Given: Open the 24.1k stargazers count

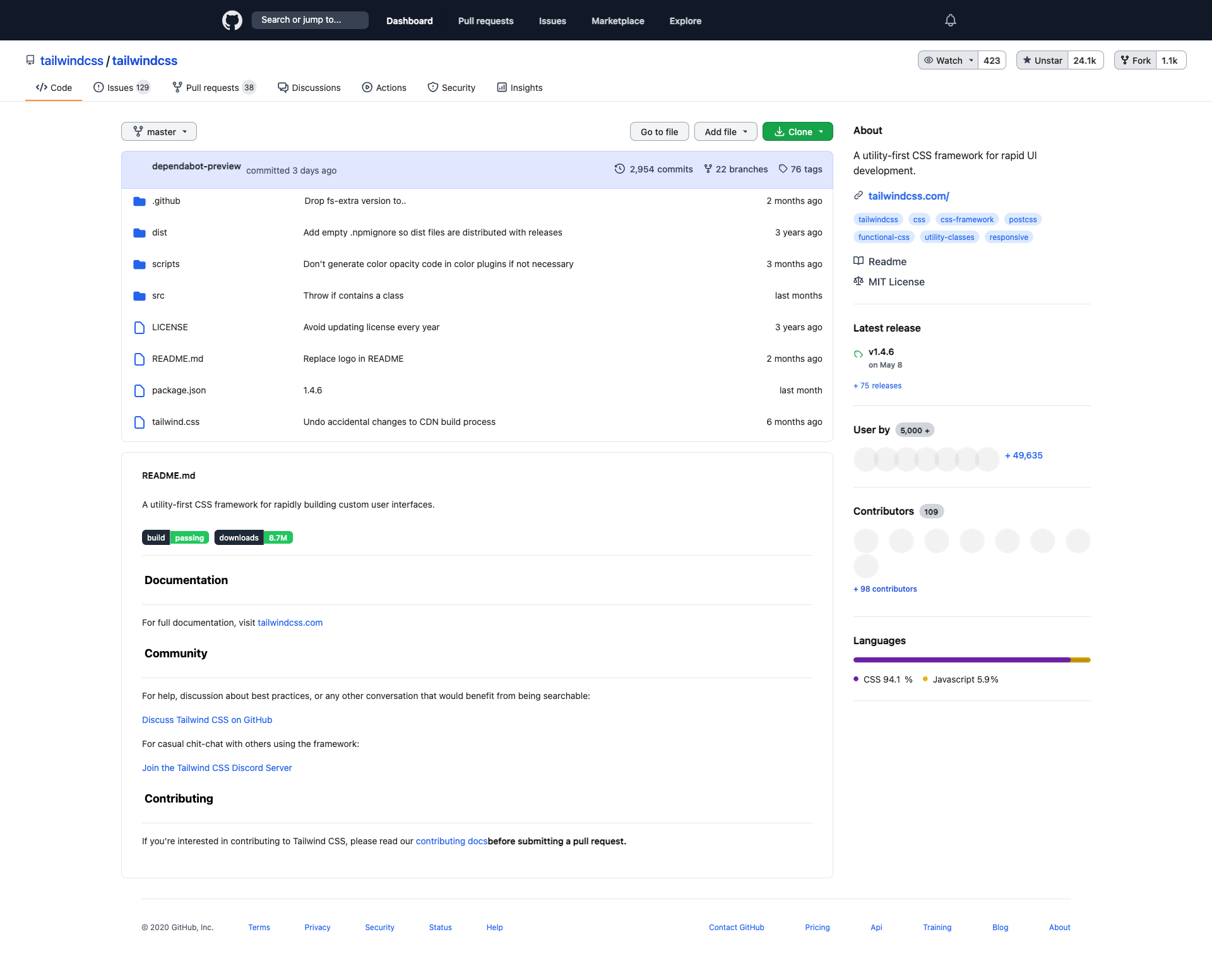Looking at the screenshot, I should pos(1085,60).
